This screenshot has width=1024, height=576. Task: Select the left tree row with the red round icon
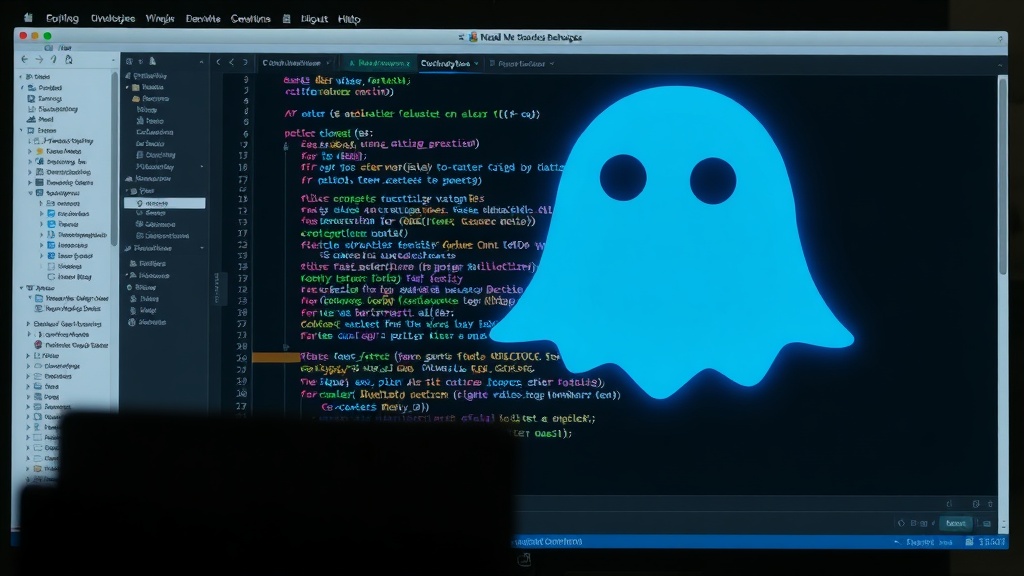[69, 345]
